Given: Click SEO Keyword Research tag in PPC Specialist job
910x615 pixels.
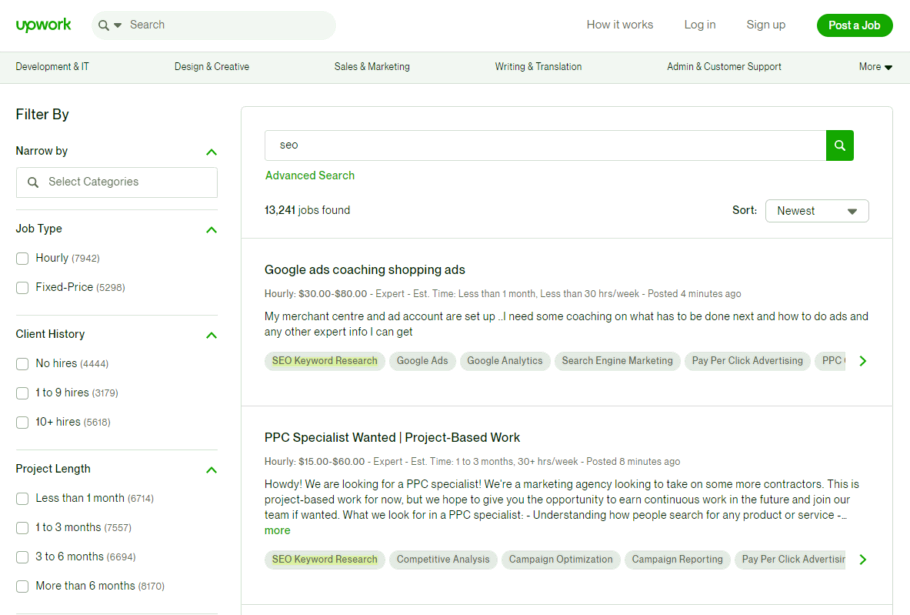Looking at the screenshot, I should (x=324, y=559).
